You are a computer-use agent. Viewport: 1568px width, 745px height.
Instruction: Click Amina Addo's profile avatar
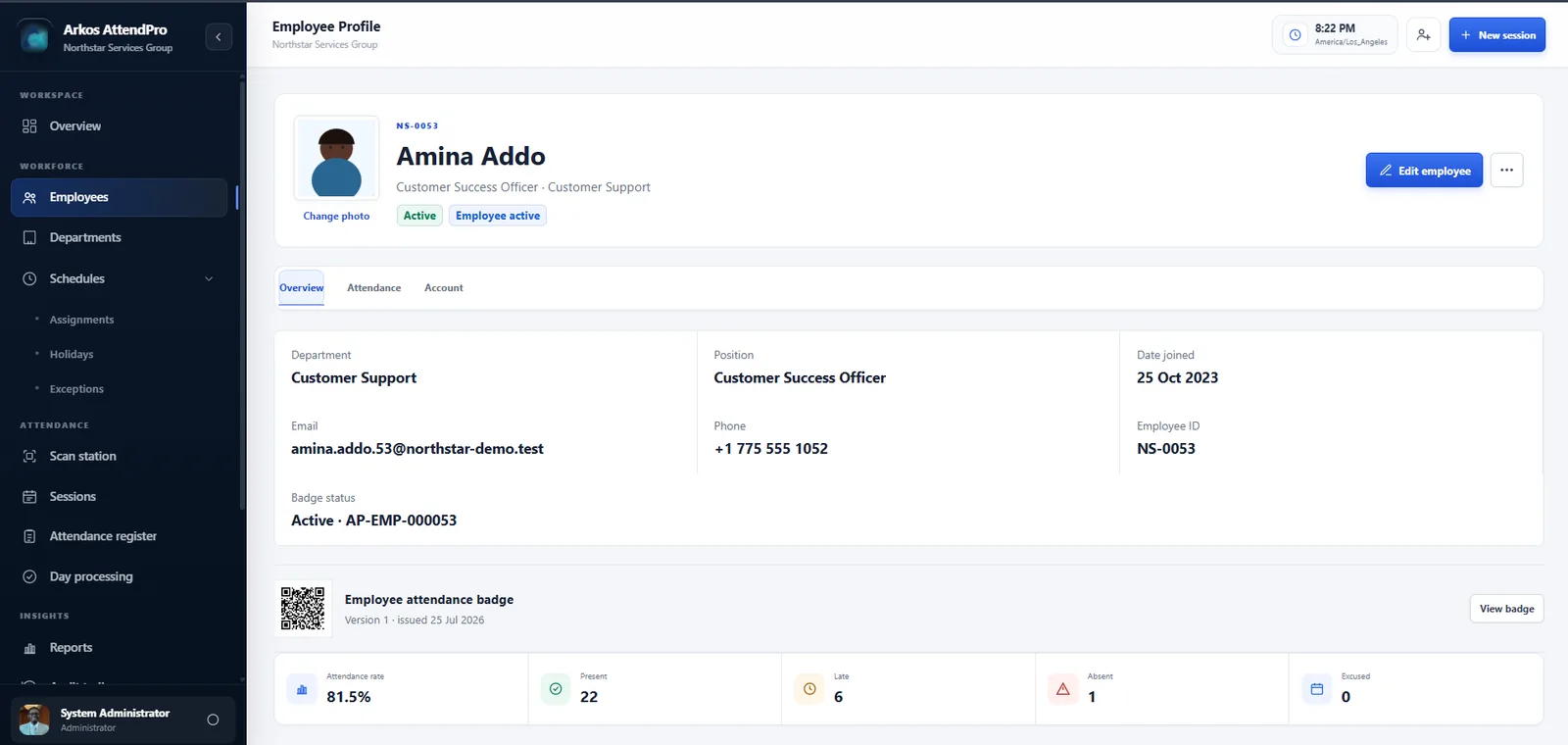[x=336, y=159]
